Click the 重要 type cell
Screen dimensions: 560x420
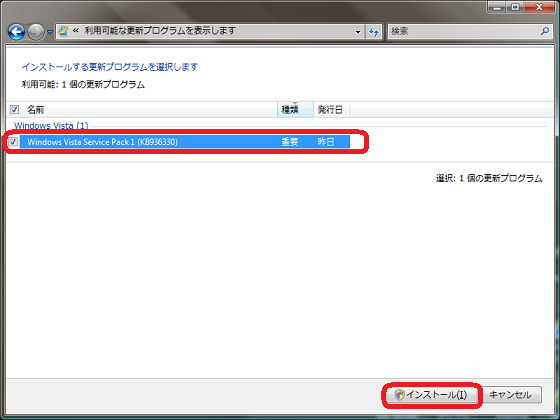pos(290,142)
